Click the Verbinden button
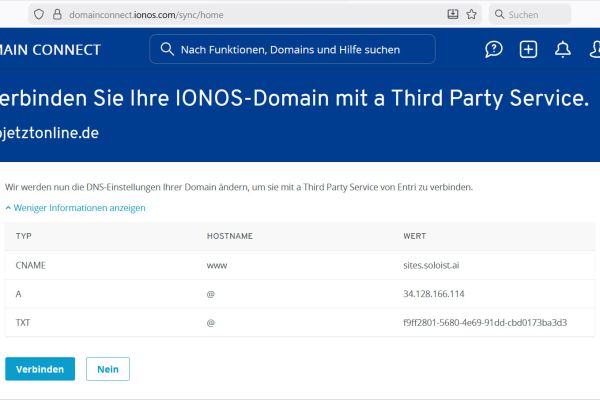The width and height of the screenshot is (600, 400). (x=40, y=369)
